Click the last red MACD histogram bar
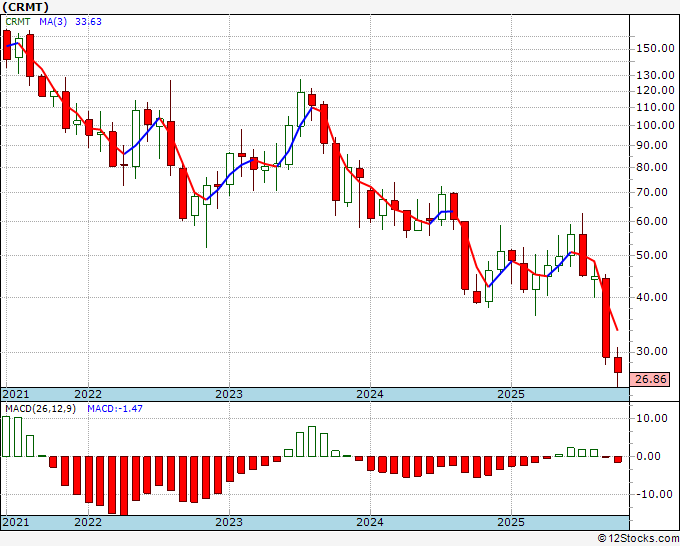Screen dimensions: 680x546 (x=618, y=459)
